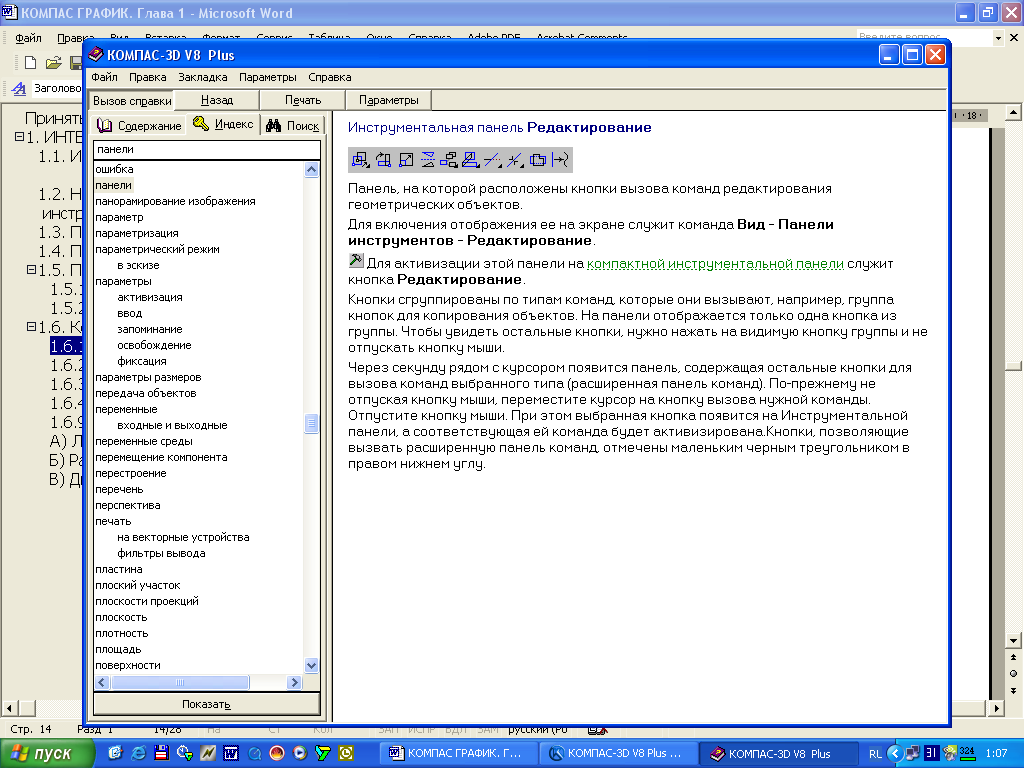Click the KOMPAS-3D help book title icon
This screenshot has width=1024, height=768.
click(96, 54)
